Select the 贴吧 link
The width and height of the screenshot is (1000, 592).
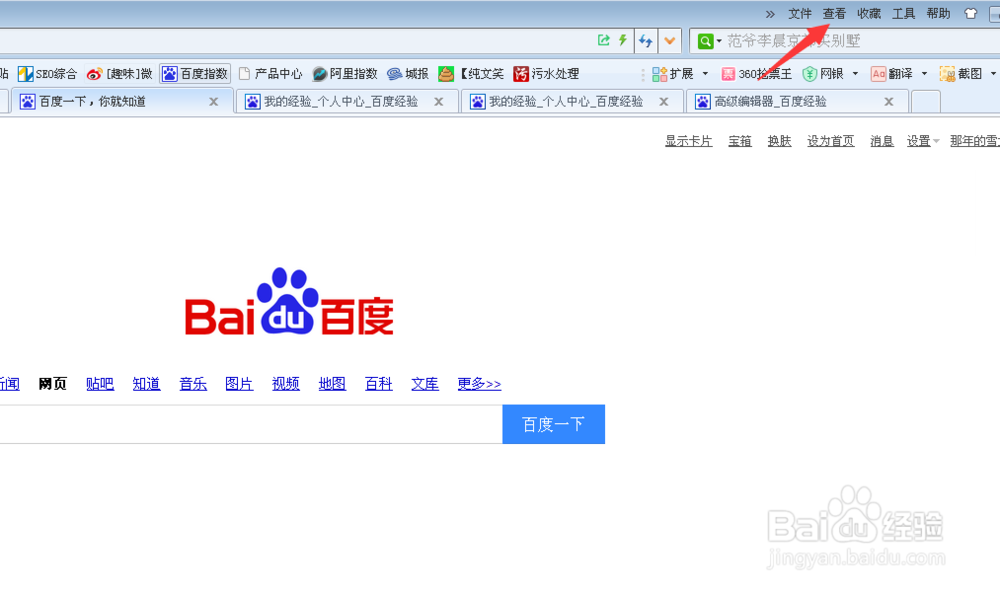(x=99, y=384)
